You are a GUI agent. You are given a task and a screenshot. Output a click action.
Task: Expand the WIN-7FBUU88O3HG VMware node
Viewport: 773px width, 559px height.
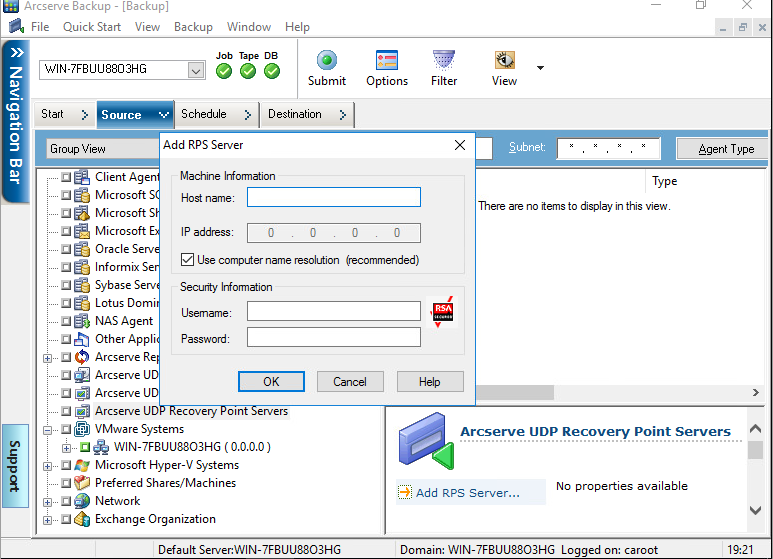tap(66, 448)
